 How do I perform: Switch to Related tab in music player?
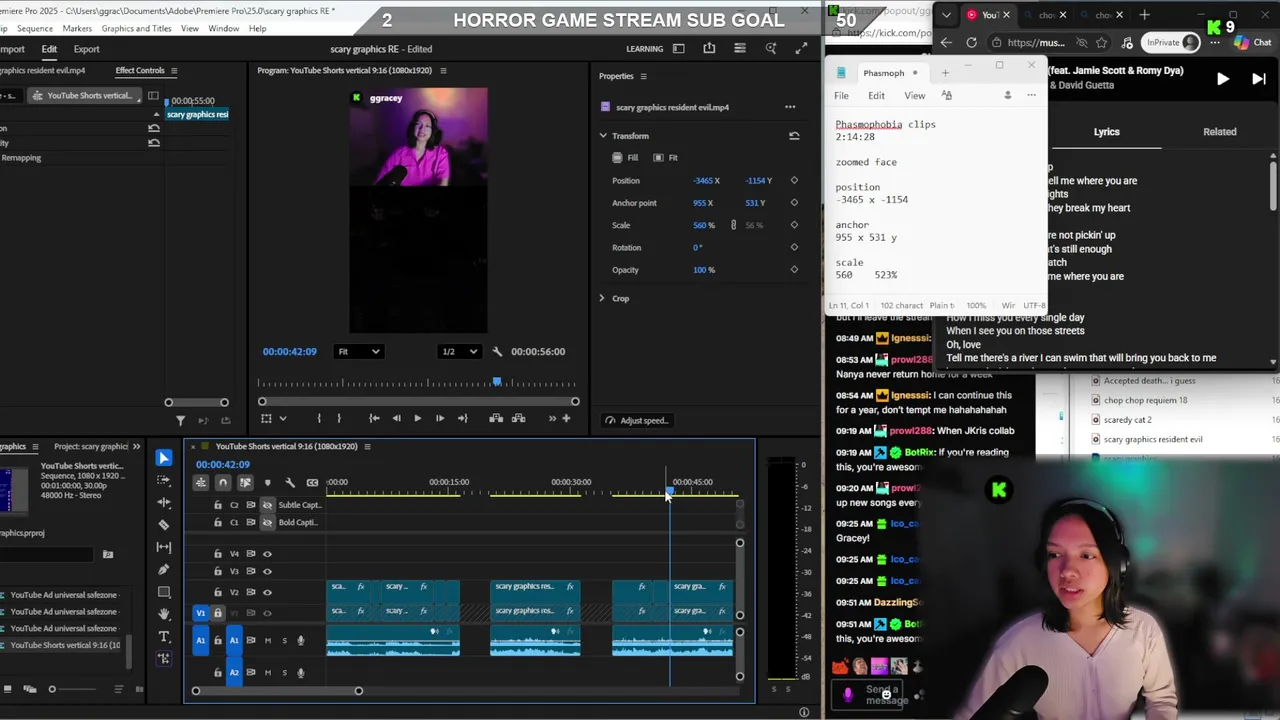pyautogui.click(x=1219, y=131)
